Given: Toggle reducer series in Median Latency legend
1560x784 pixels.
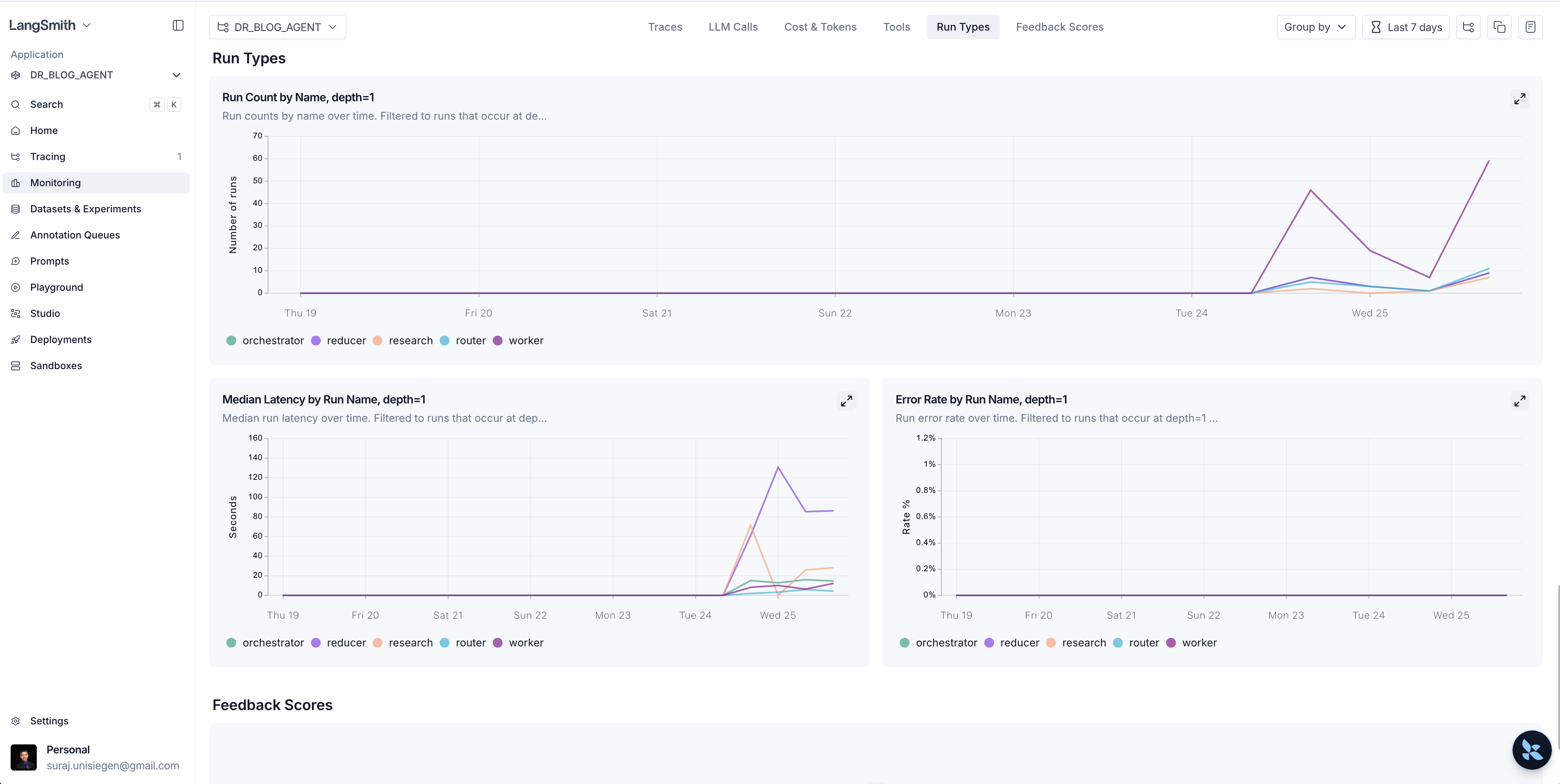Looking at the screenshot, I should click(345, 643).
